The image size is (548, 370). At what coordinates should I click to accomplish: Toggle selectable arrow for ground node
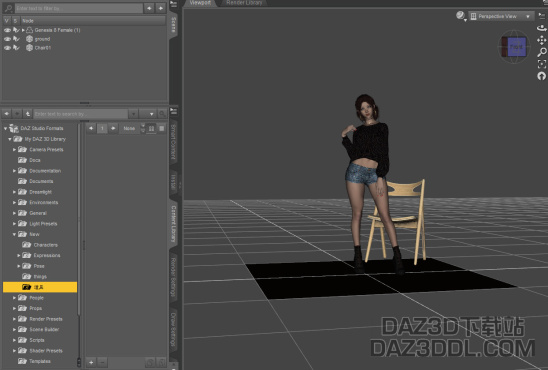pyautogui.click(x=16, y=39)
